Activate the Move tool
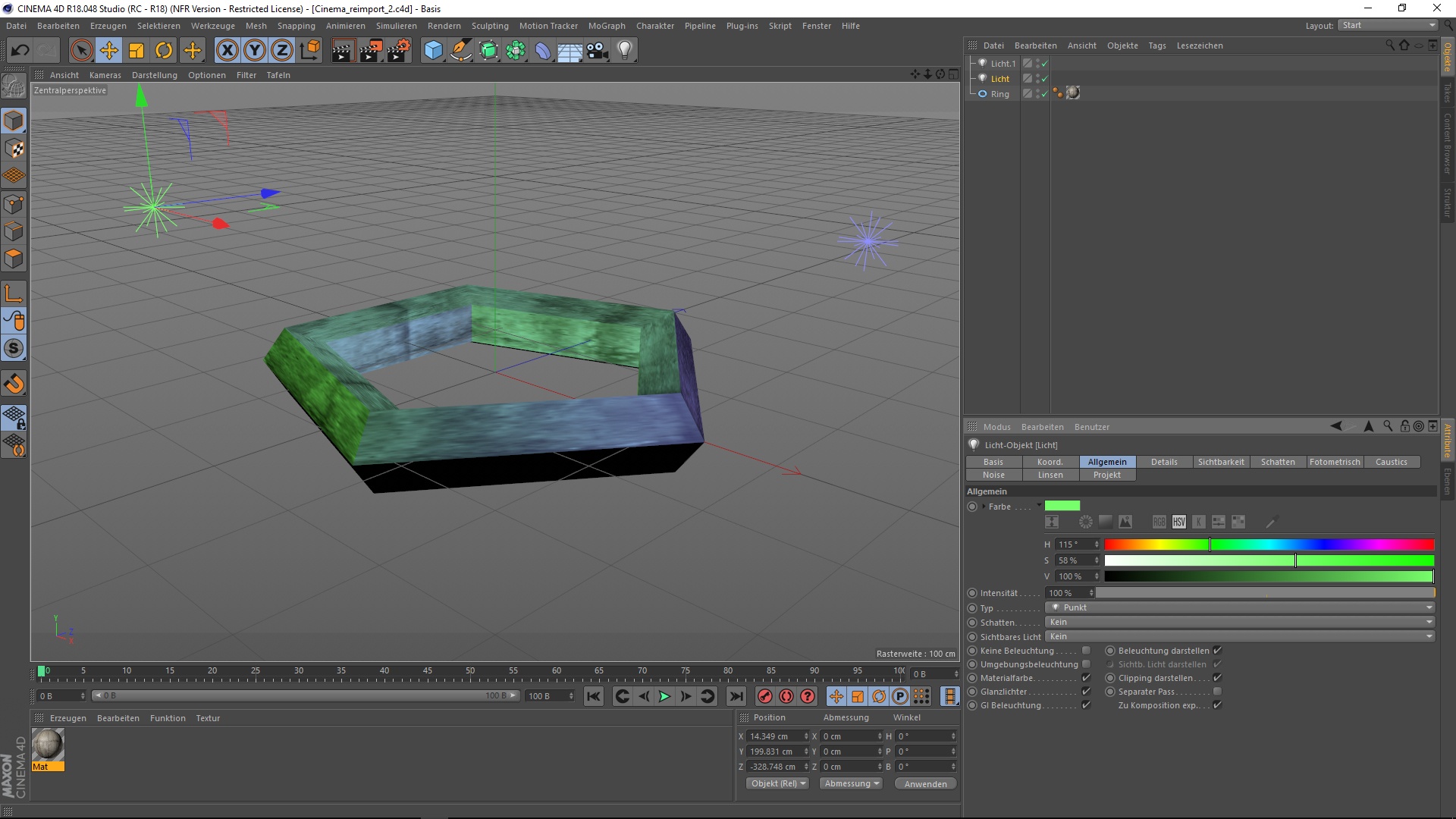The image size is (1456, 819). point(108,51)
